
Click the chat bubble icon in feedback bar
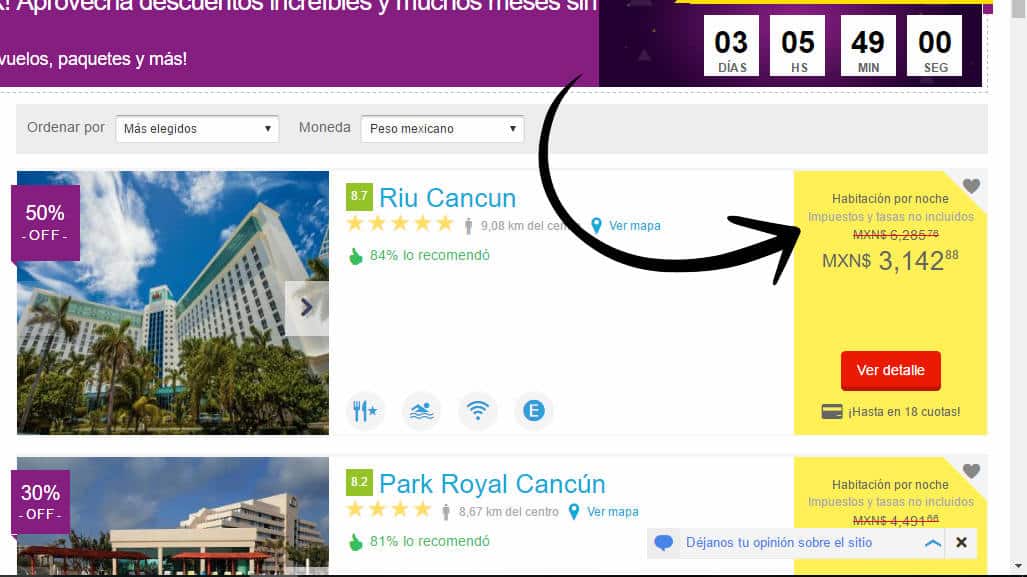point(663,543)
